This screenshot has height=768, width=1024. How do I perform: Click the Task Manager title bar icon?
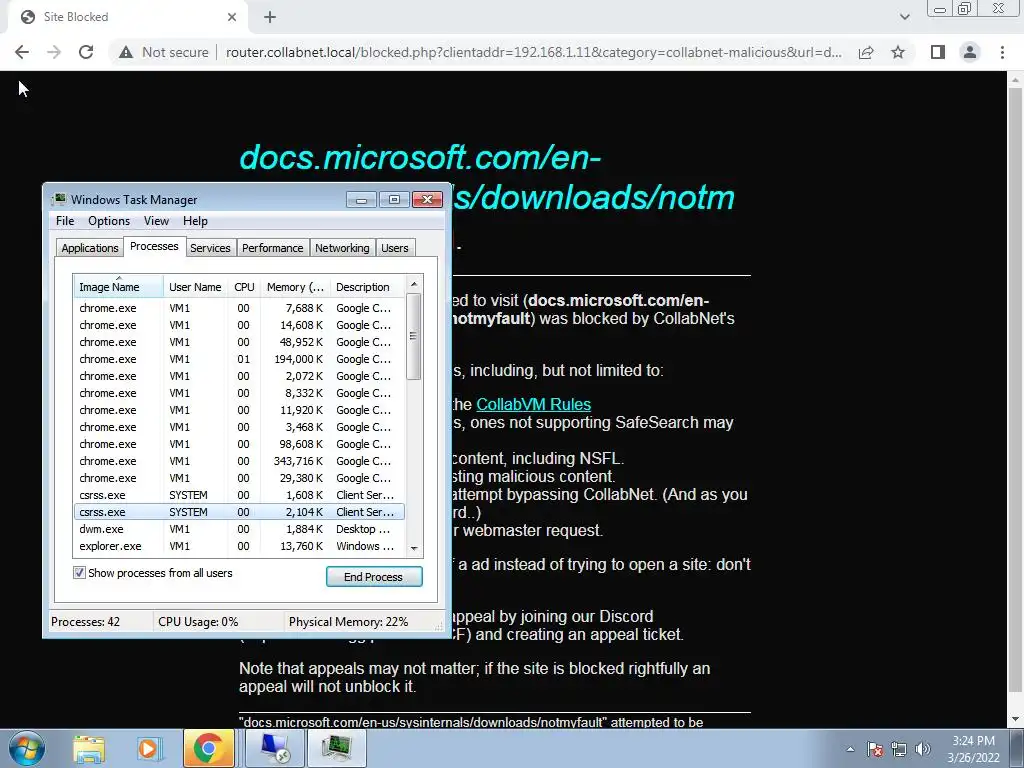(x=59, y=199)
